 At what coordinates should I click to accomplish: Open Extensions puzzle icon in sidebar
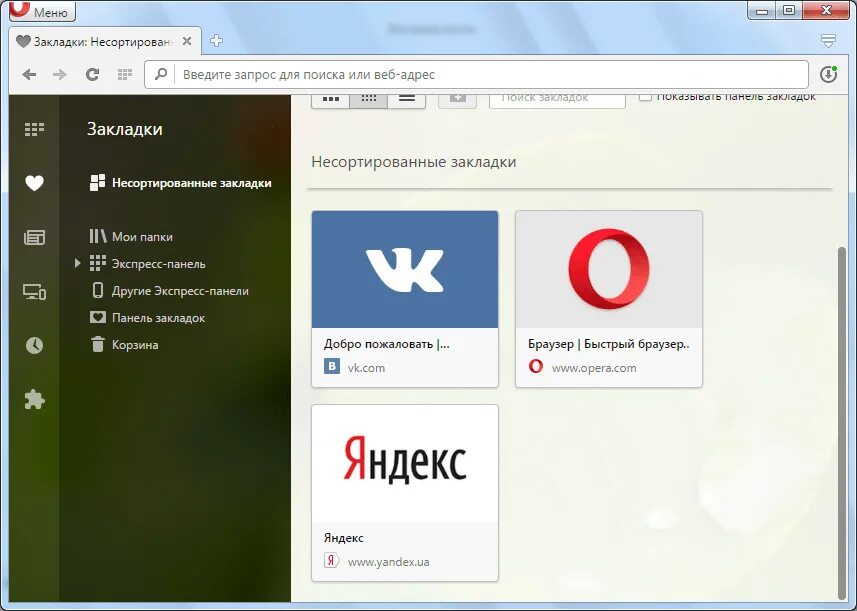point(34,400)
